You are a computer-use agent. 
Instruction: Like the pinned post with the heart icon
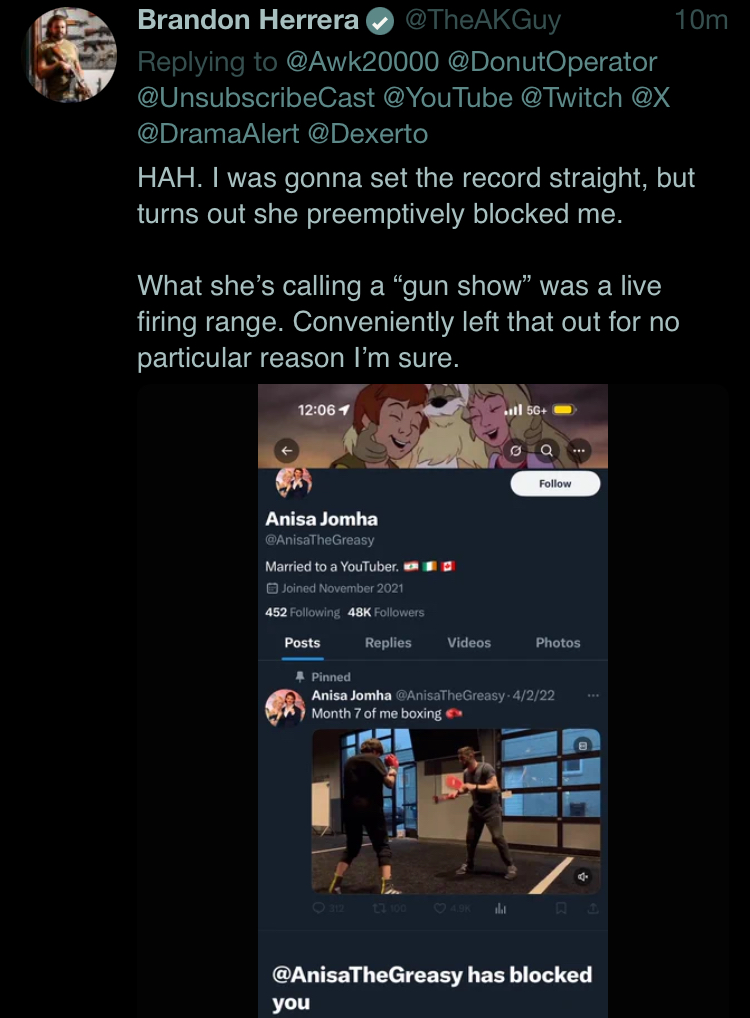pyautogui.click(x=439, y=908)
